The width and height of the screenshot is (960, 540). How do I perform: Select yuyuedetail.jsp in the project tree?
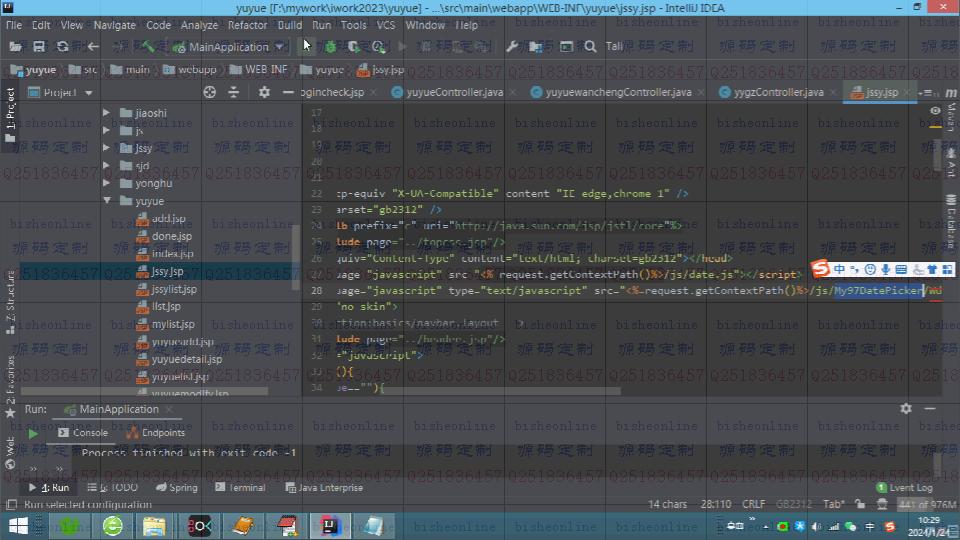(187, 359)
